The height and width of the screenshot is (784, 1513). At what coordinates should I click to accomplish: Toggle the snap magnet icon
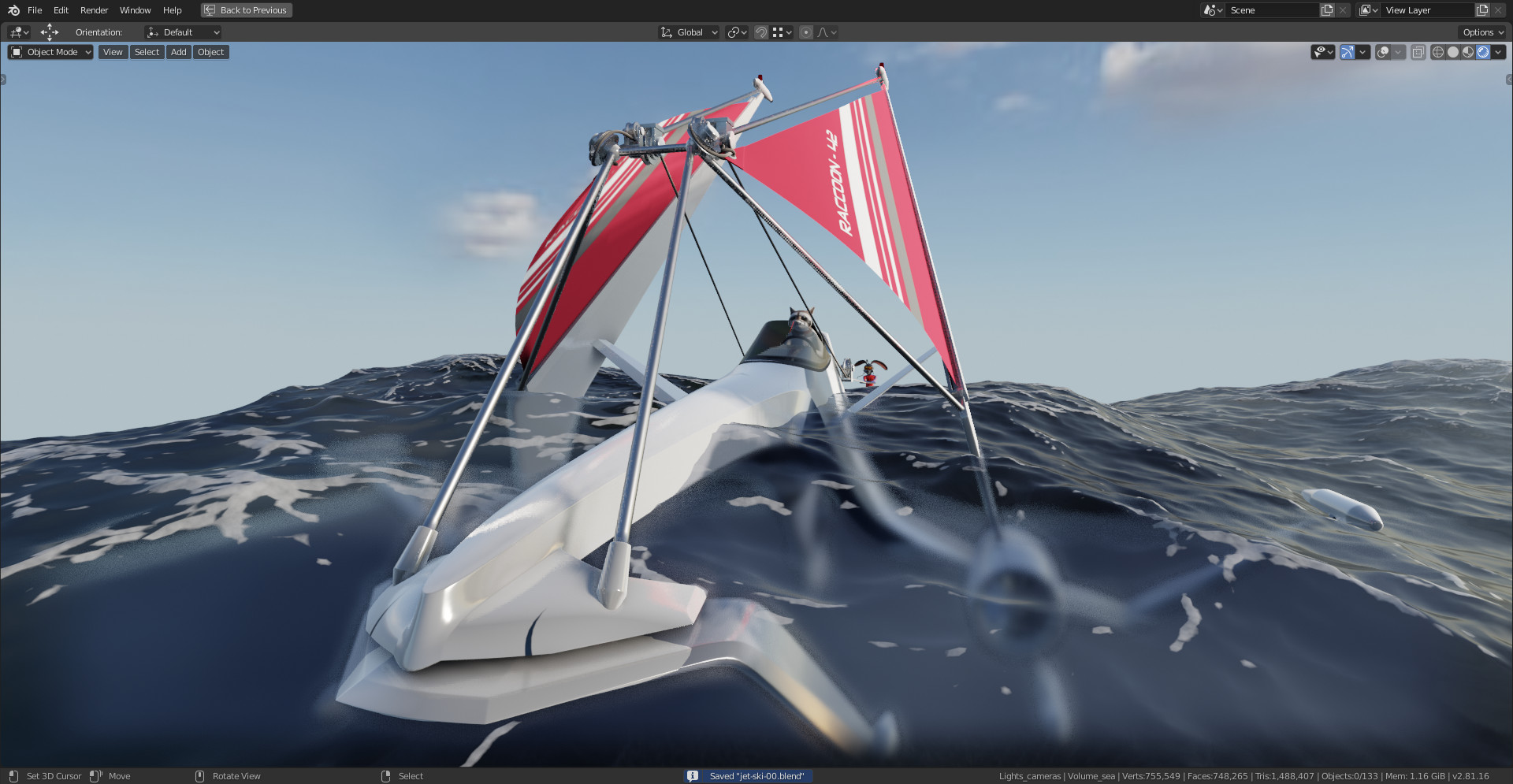(x=761, y=32)
